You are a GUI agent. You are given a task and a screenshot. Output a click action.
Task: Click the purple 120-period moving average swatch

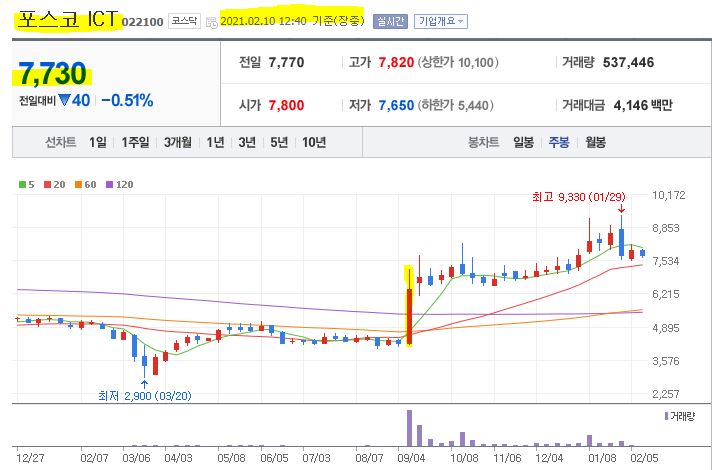click(109, 184)
